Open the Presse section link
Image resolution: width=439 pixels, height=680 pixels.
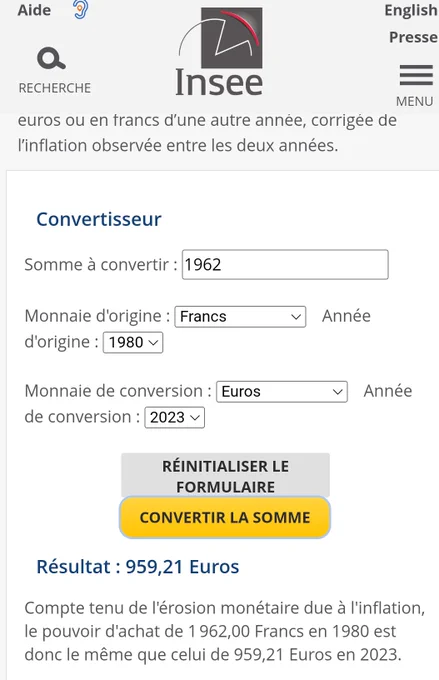pos(413,37)
